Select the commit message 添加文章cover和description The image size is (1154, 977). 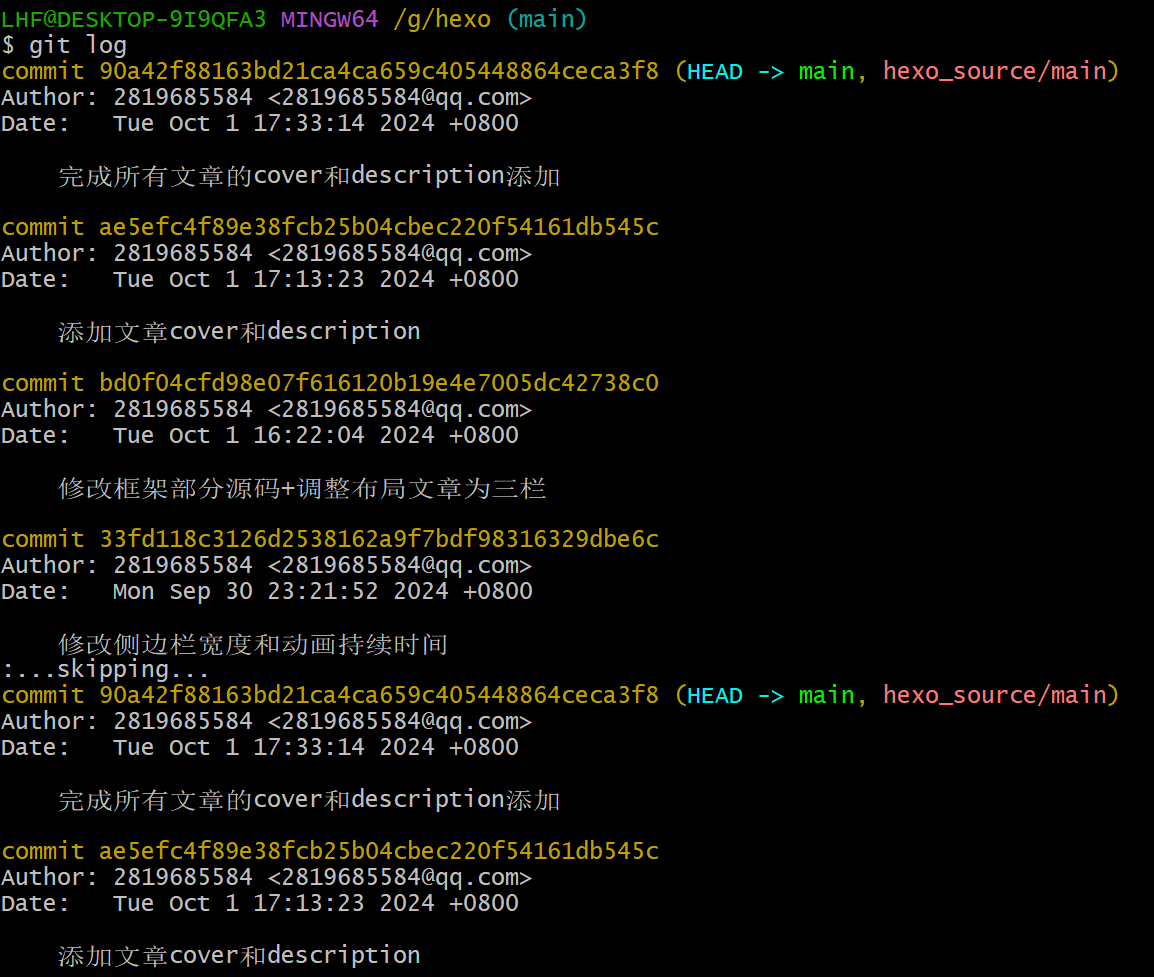tap(237, 330)
